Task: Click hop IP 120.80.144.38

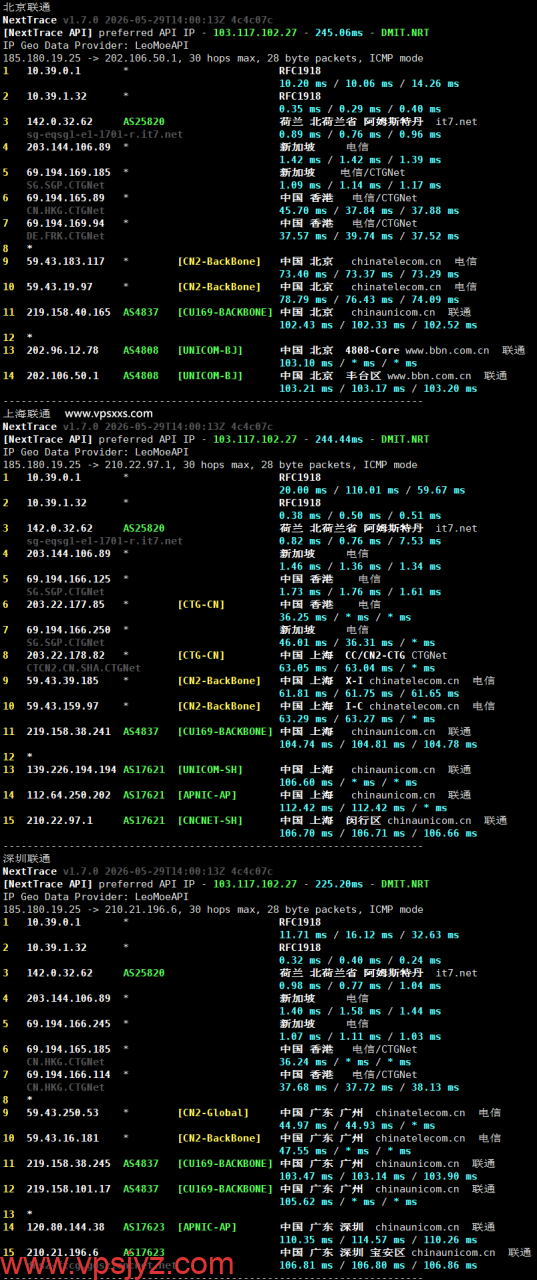Action: coord(65,1227)
